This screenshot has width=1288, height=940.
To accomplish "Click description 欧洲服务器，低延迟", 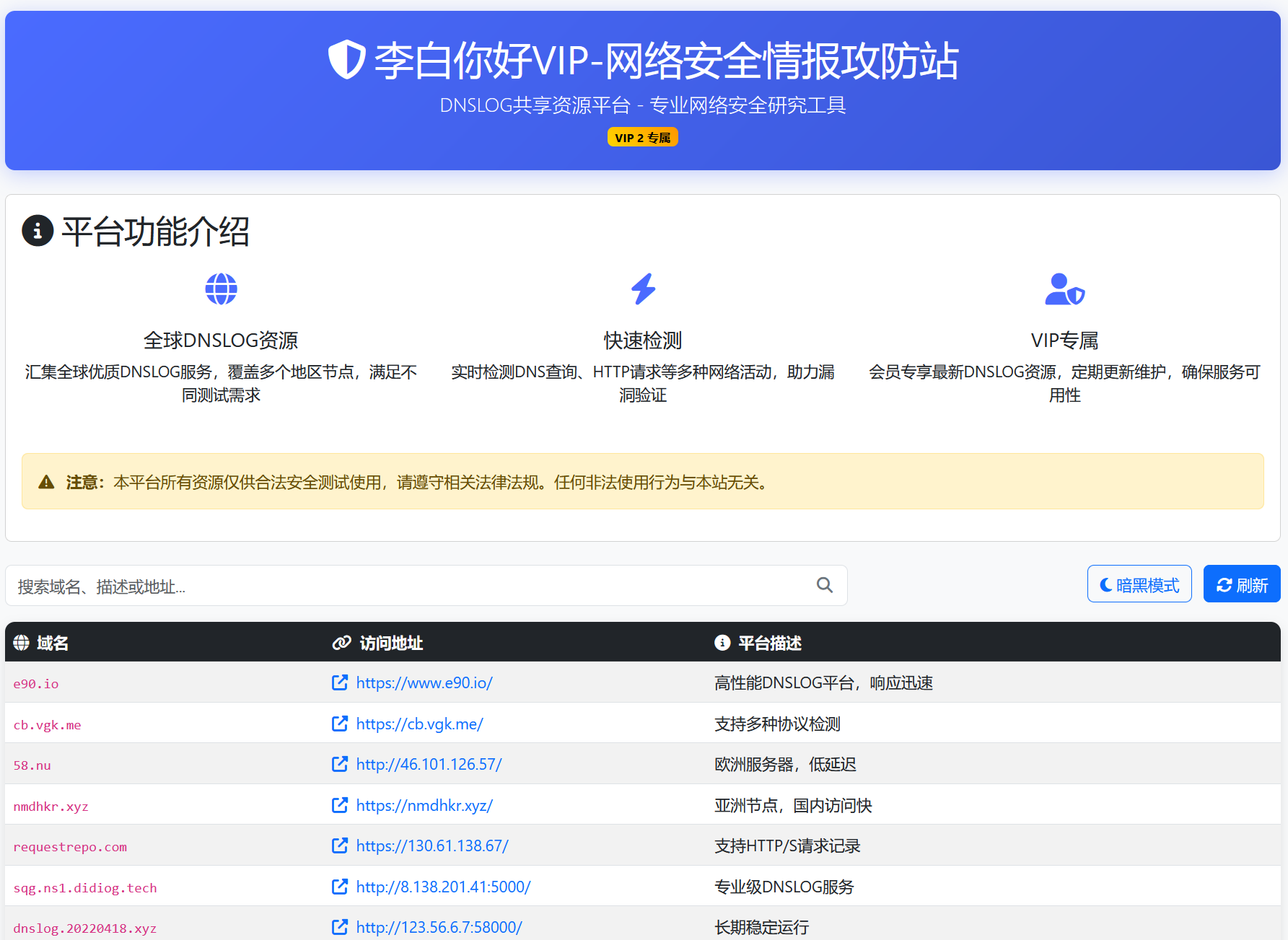I will pyautogui.click(x=785, y=764).
